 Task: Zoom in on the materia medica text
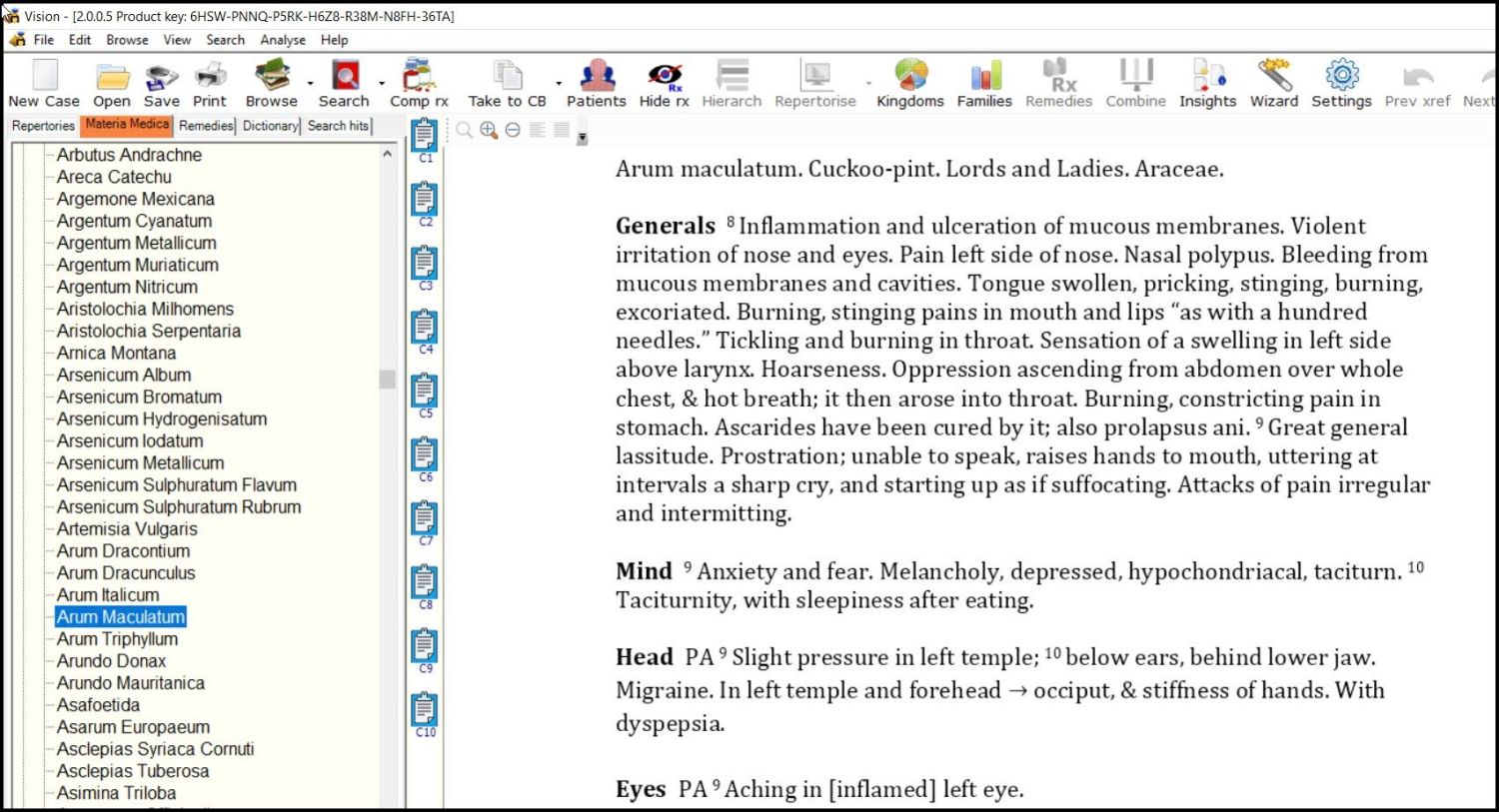pos(489,130)
